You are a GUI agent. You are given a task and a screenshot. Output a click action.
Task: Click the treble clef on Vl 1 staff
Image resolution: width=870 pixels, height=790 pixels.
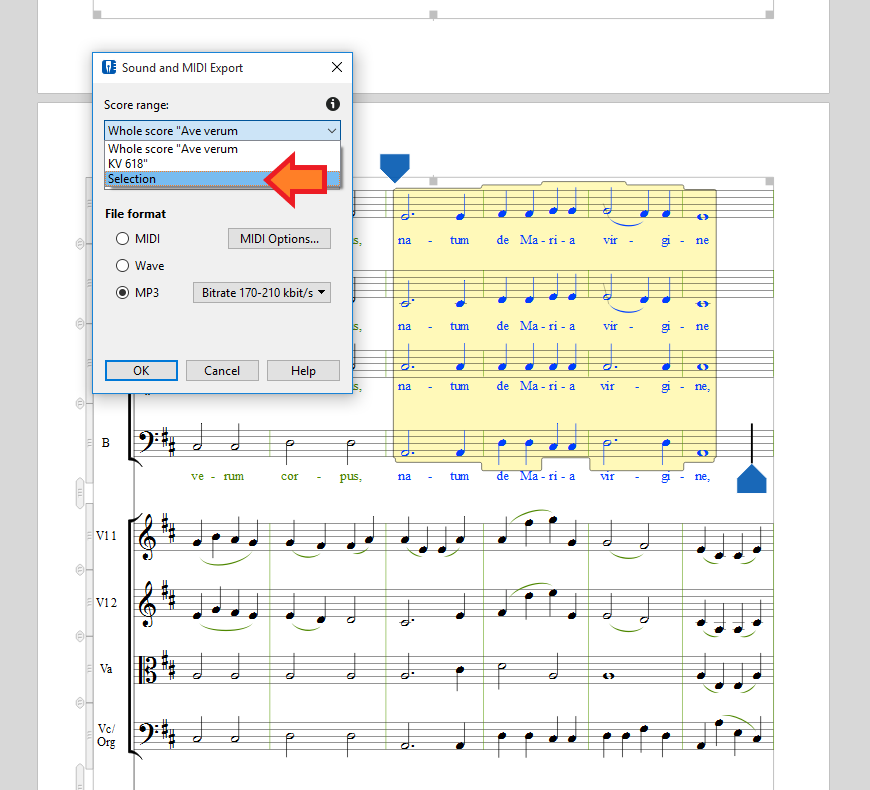(x=150, y=536)
